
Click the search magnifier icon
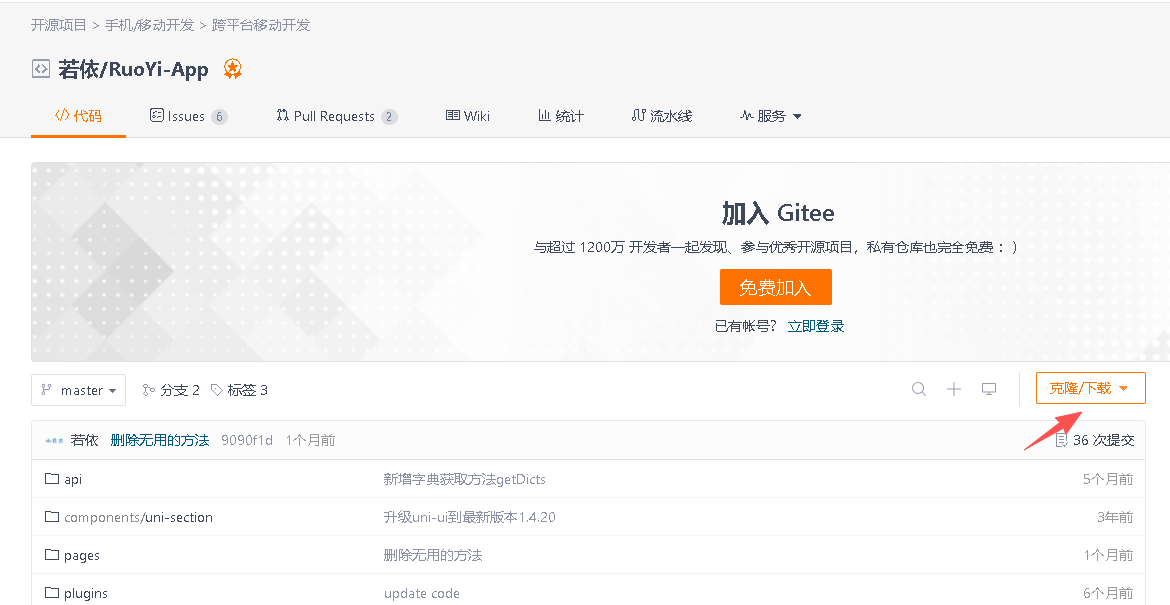pos(918,389)
